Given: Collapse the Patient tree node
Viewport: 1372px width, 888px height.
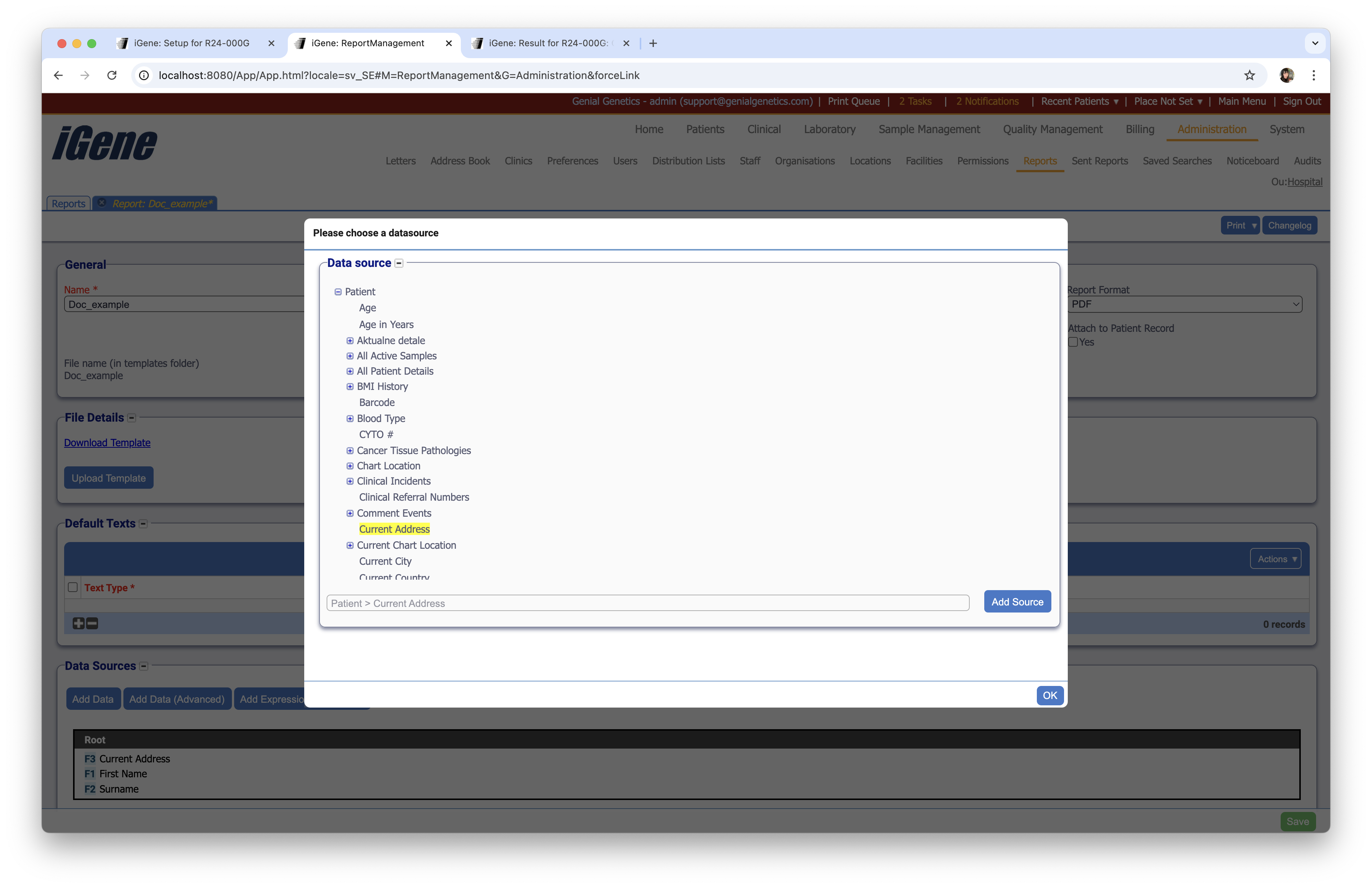Looking at the screenshot, I should (338, 292).
